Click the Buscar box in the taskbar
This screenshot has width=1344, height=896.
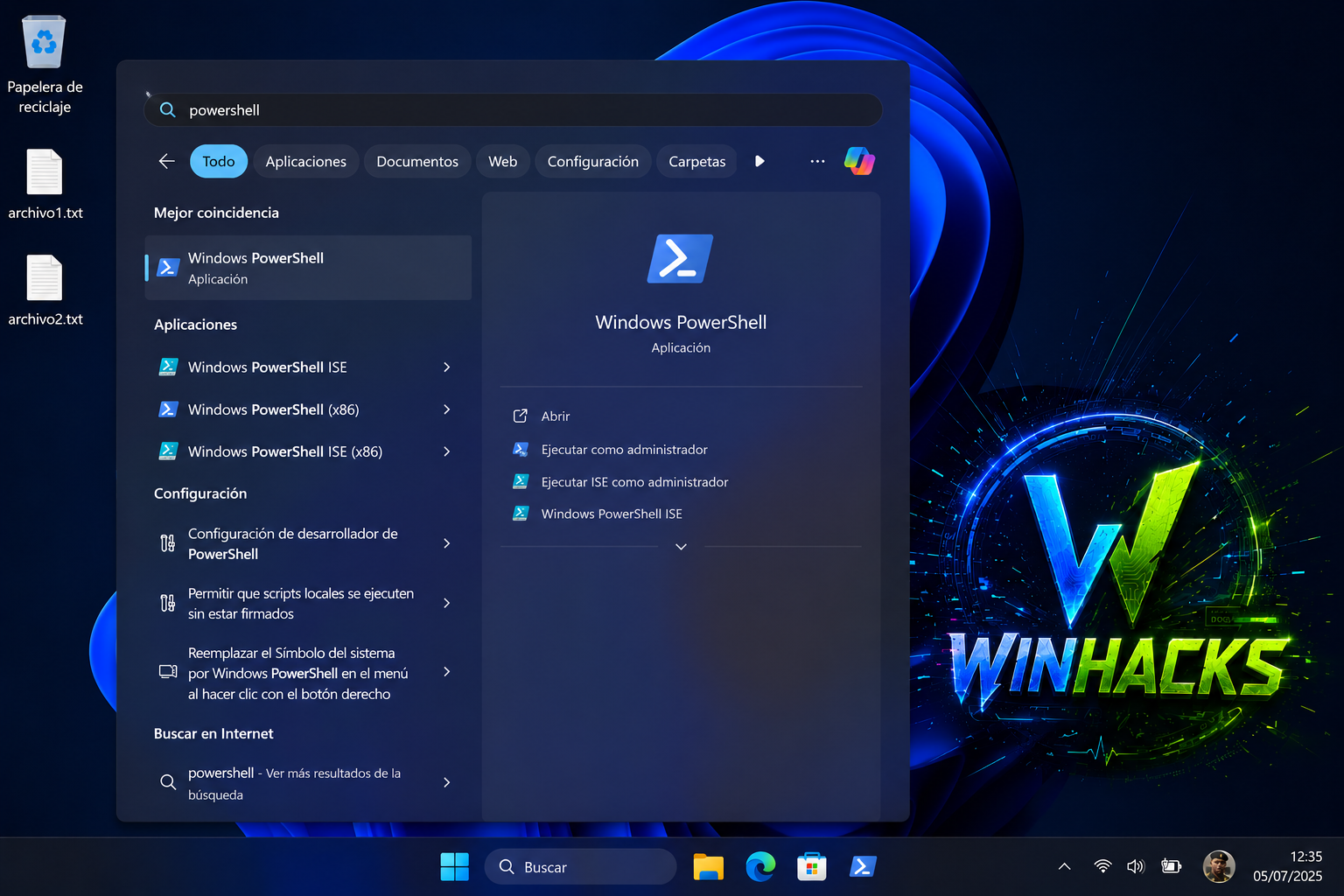(580, 867)
